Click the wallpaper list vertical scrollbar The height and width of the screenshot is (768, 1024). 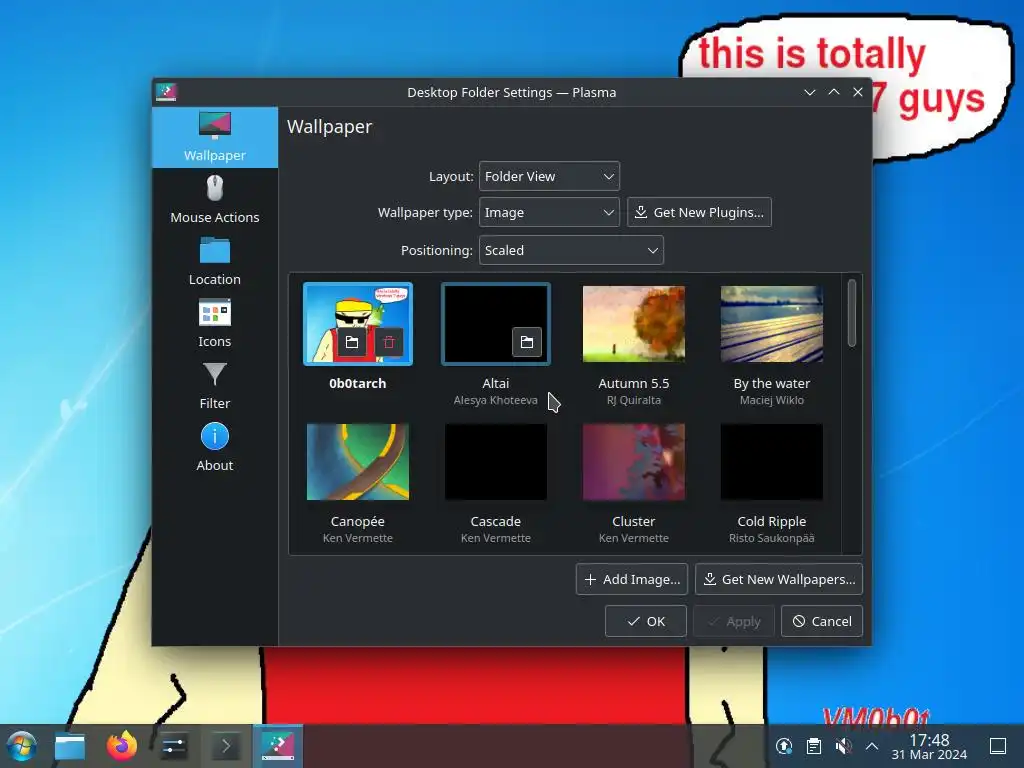pyautogui.click(x=852, y=313)
